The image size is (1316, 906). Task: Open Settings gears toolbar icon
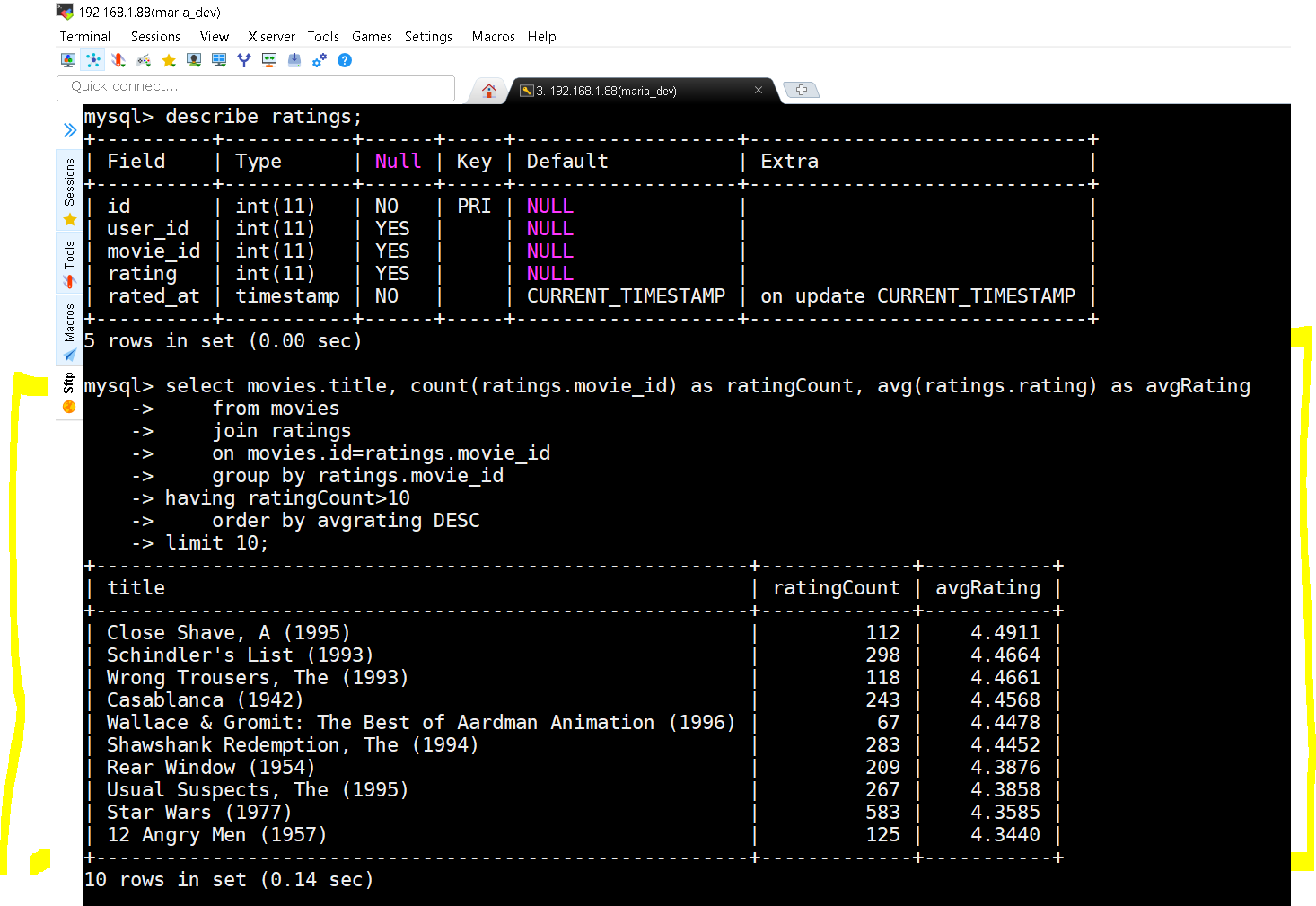point(320,60)
